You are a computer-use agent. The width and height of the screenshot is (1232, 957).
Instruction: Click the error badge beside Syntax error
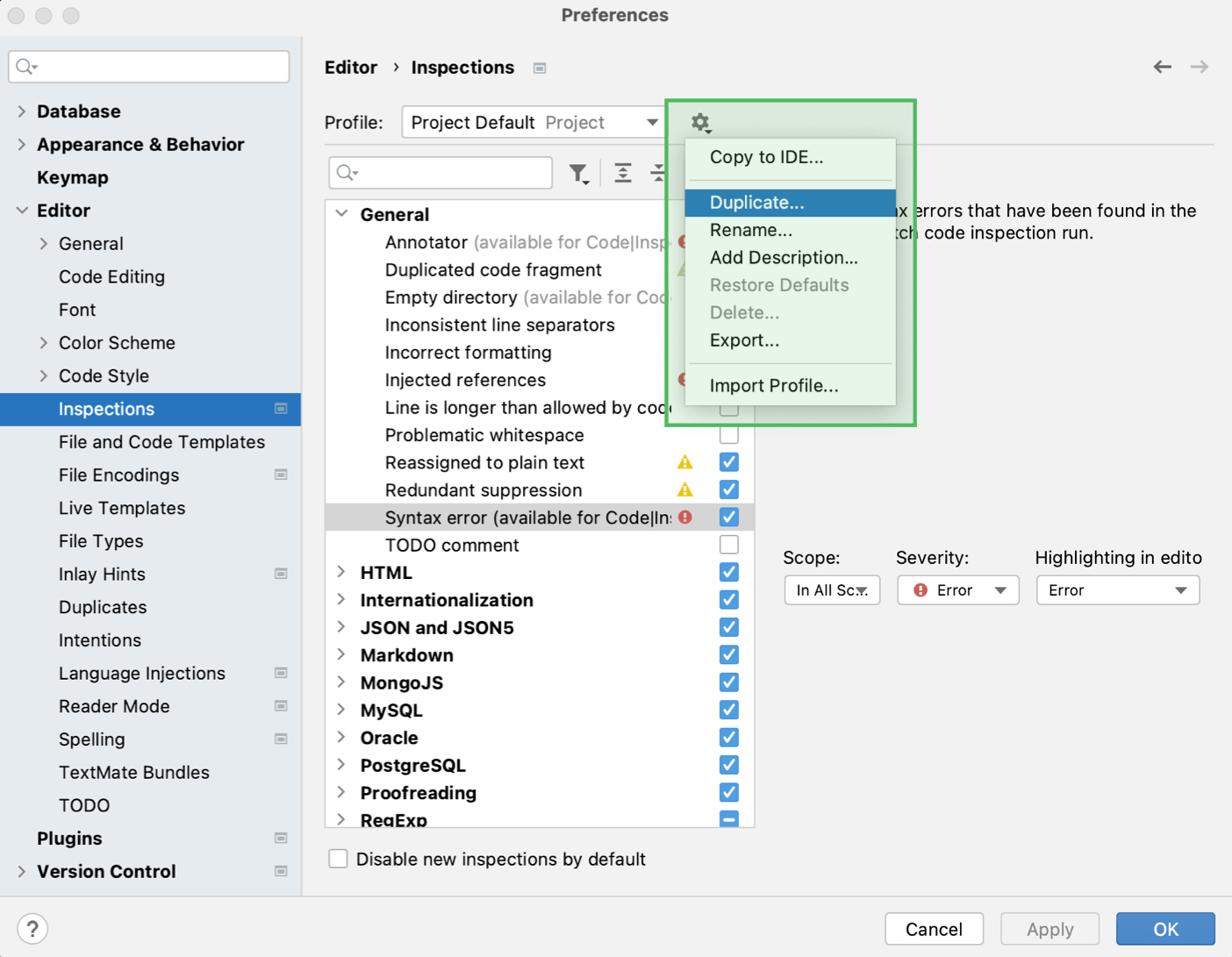pos(685,518)
